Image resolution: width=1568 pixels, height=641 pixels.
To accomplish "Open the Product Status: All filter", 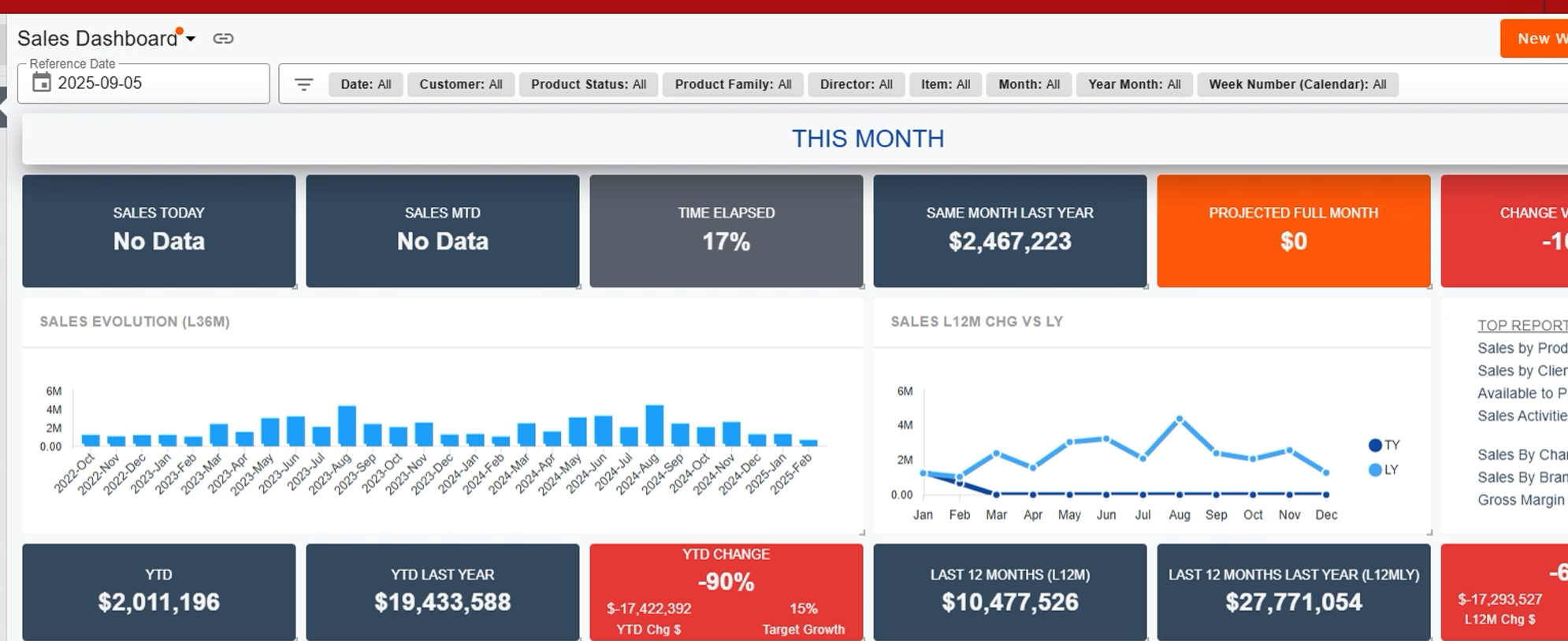I will pyautogui.click(x=589, y=84).
